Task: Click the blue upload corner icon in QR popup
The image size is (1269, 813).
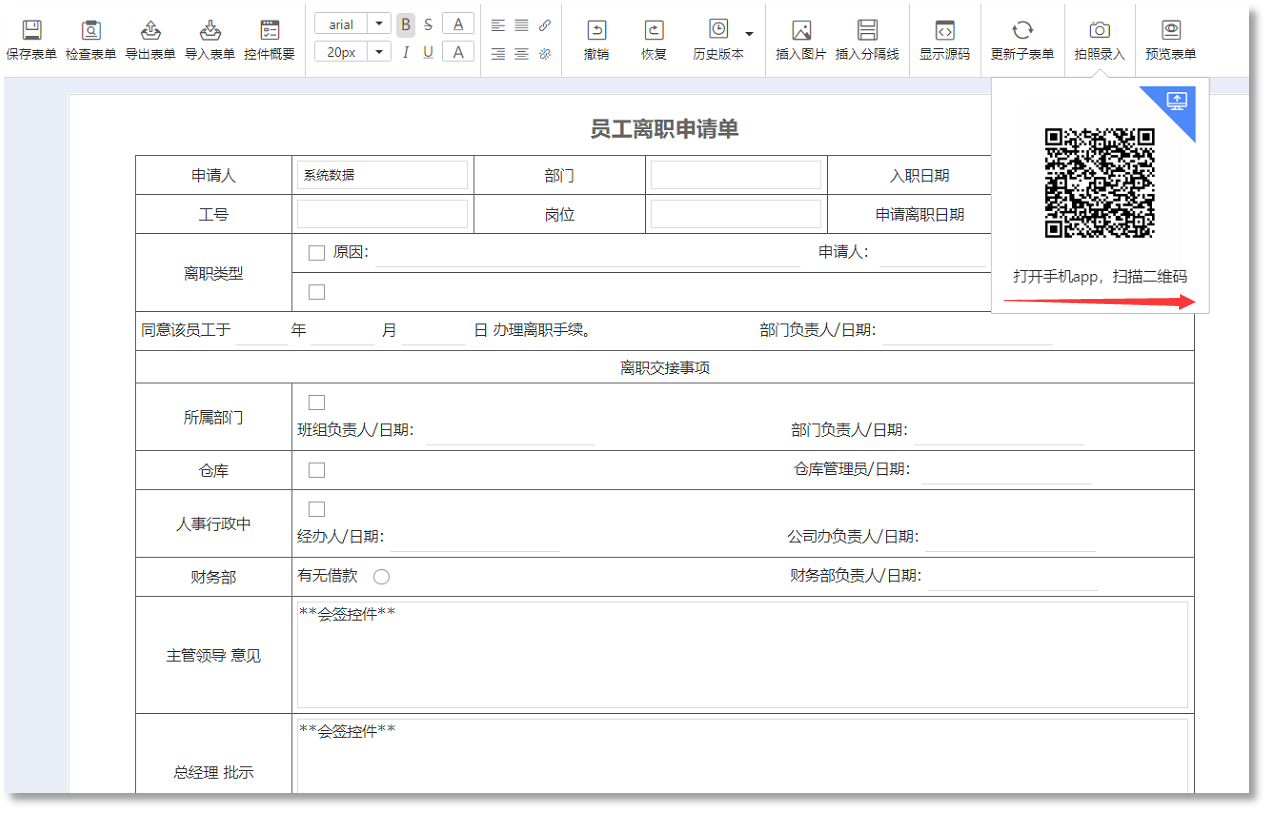Action: 1177,100
